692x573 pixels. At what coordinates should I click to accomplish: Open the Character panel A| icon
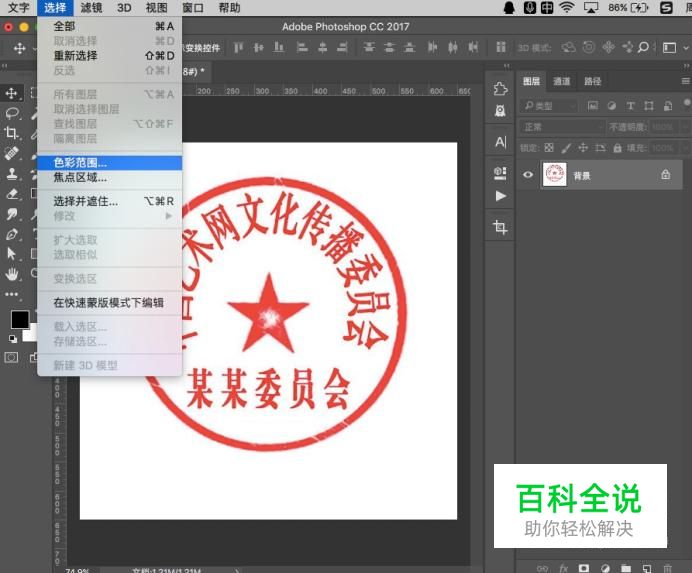click(x=500, y=142)
